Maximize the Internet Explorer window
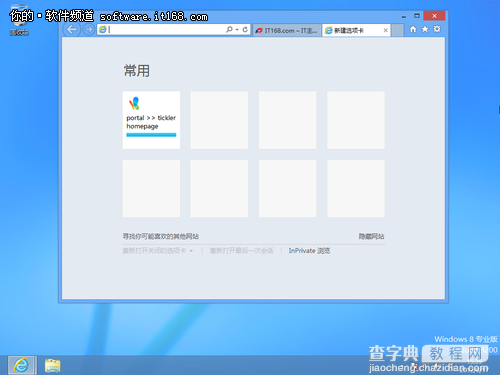 (417, 16)
